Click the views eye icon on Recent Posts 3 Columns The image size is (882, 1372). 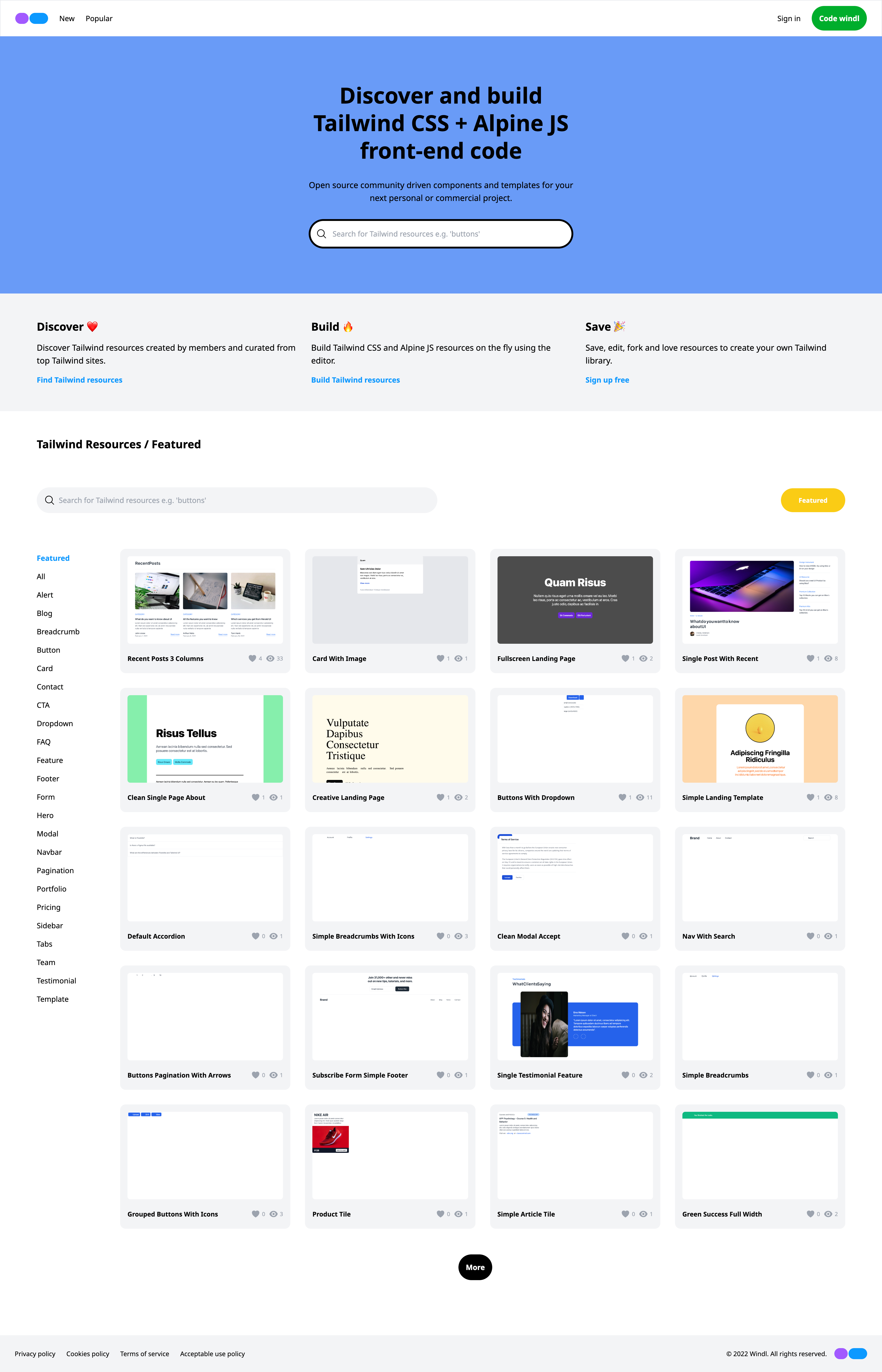tap(270, 658)
